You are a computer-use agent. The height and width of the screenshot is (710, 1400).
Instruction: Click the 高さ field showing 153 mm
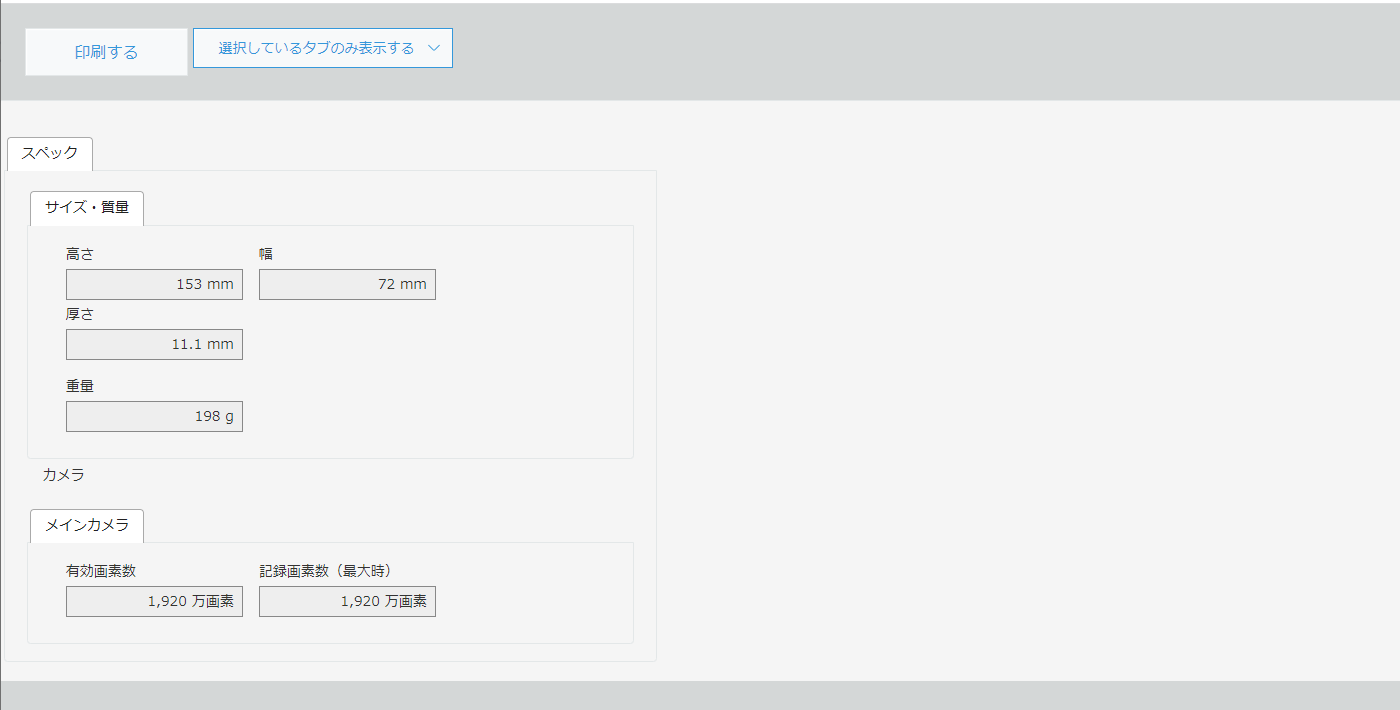click(x=154, y=285)
